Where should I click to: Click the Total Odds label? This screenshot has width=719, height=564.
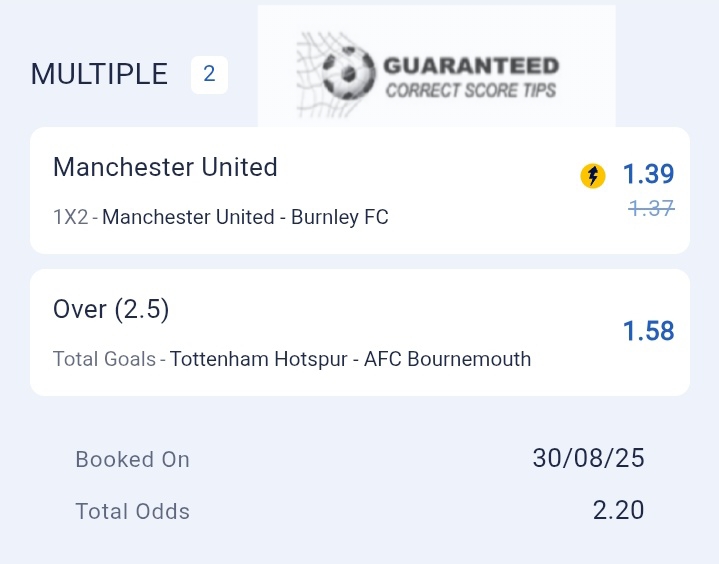click(133, 511)
